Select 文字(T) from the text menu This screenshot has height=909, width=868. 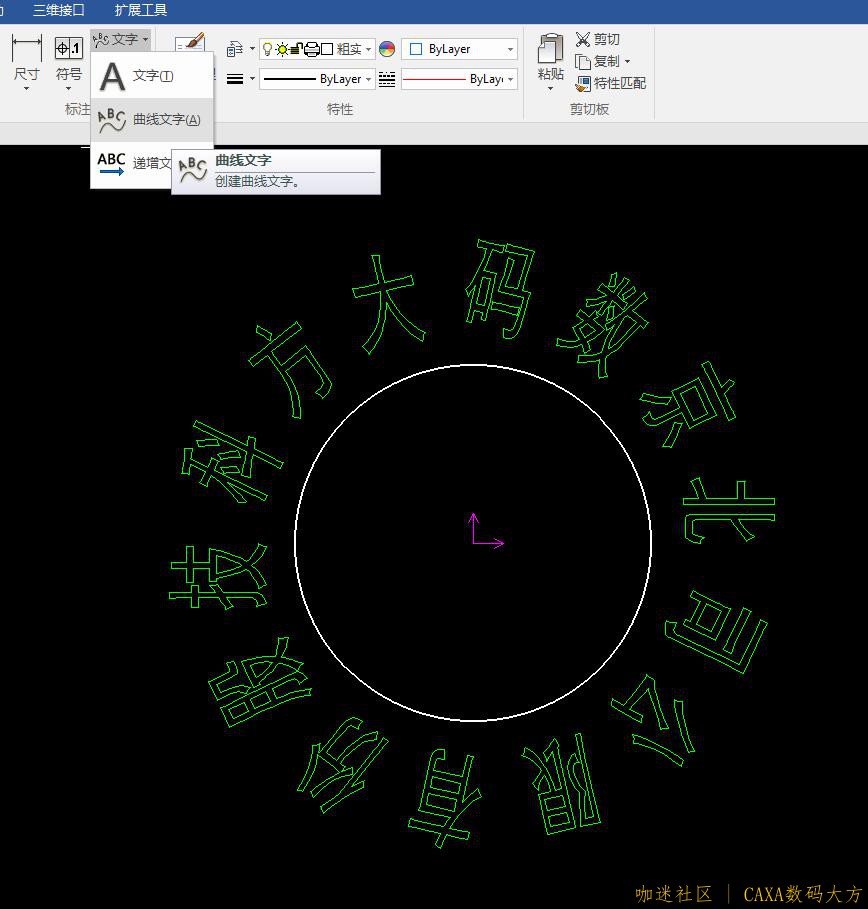pos(152,76)
